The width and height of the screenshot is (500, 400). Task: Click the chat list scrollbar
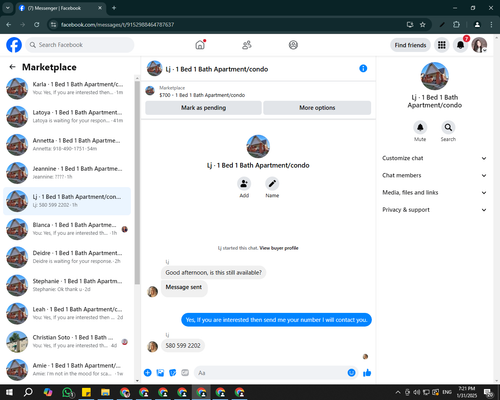pos(137,183)
